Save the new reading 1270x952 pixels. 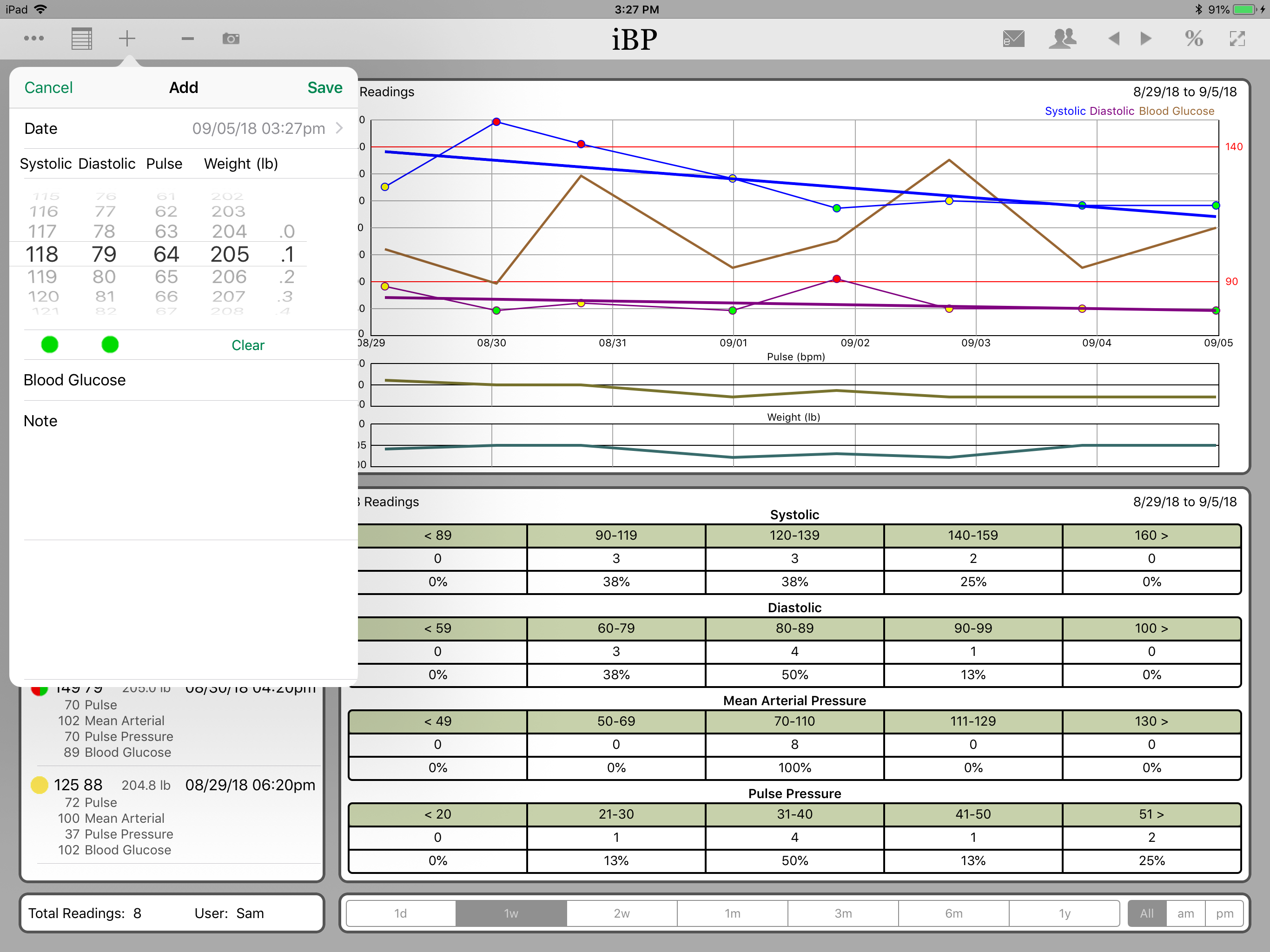coord(324,87)
